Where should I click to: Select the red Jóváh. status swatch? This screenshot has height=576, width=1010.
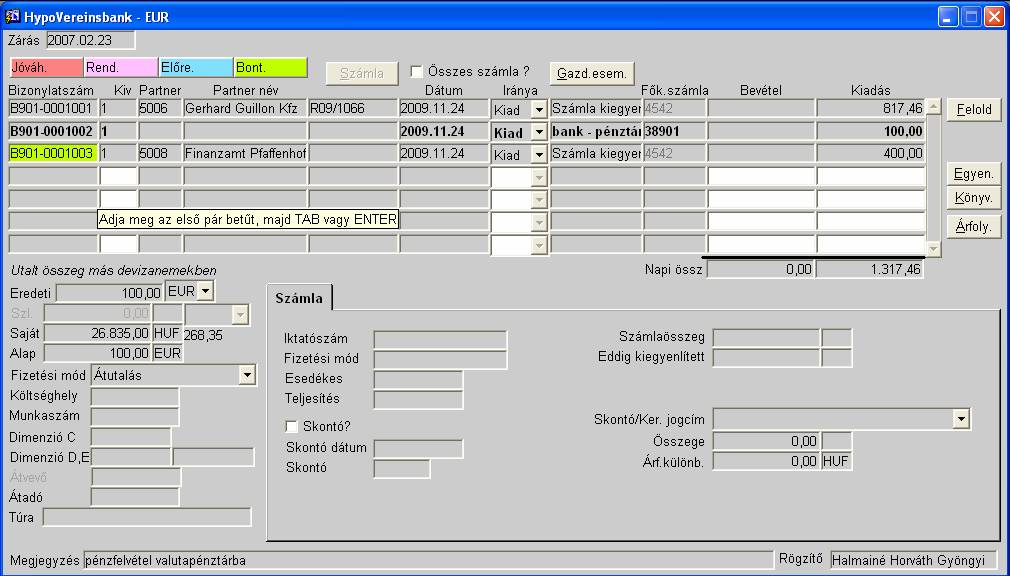pyautogui.click(x=46, y=67)
